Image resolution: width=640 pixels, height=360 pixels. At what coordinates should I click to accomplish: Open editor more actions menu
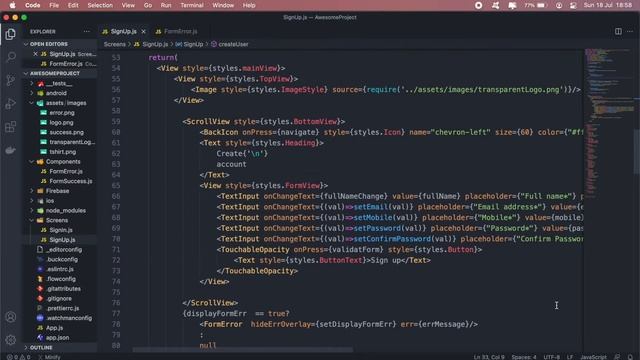point(630,31)
